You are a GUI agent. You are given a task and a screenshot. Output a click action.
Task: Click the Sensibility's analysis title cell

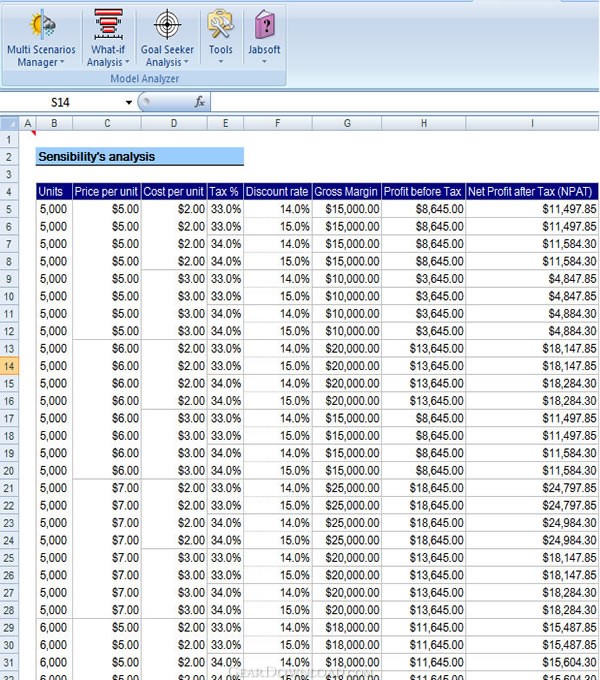pyautogui.click(x=140, y=157)
